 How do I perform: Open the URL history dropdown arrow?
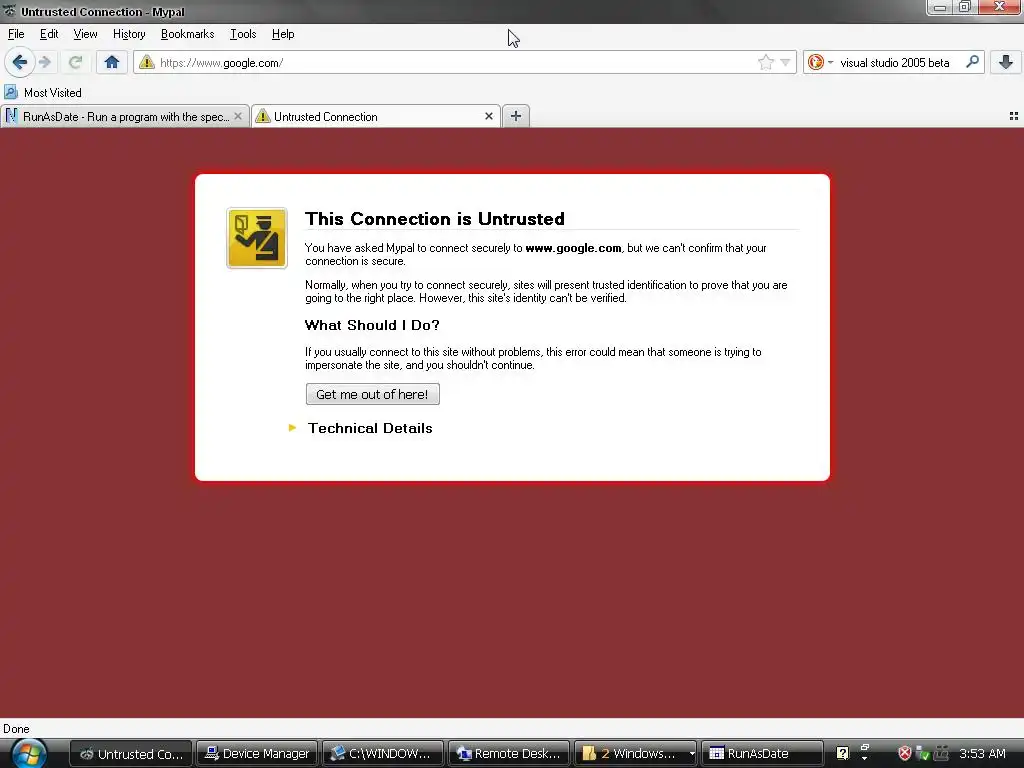785,63
